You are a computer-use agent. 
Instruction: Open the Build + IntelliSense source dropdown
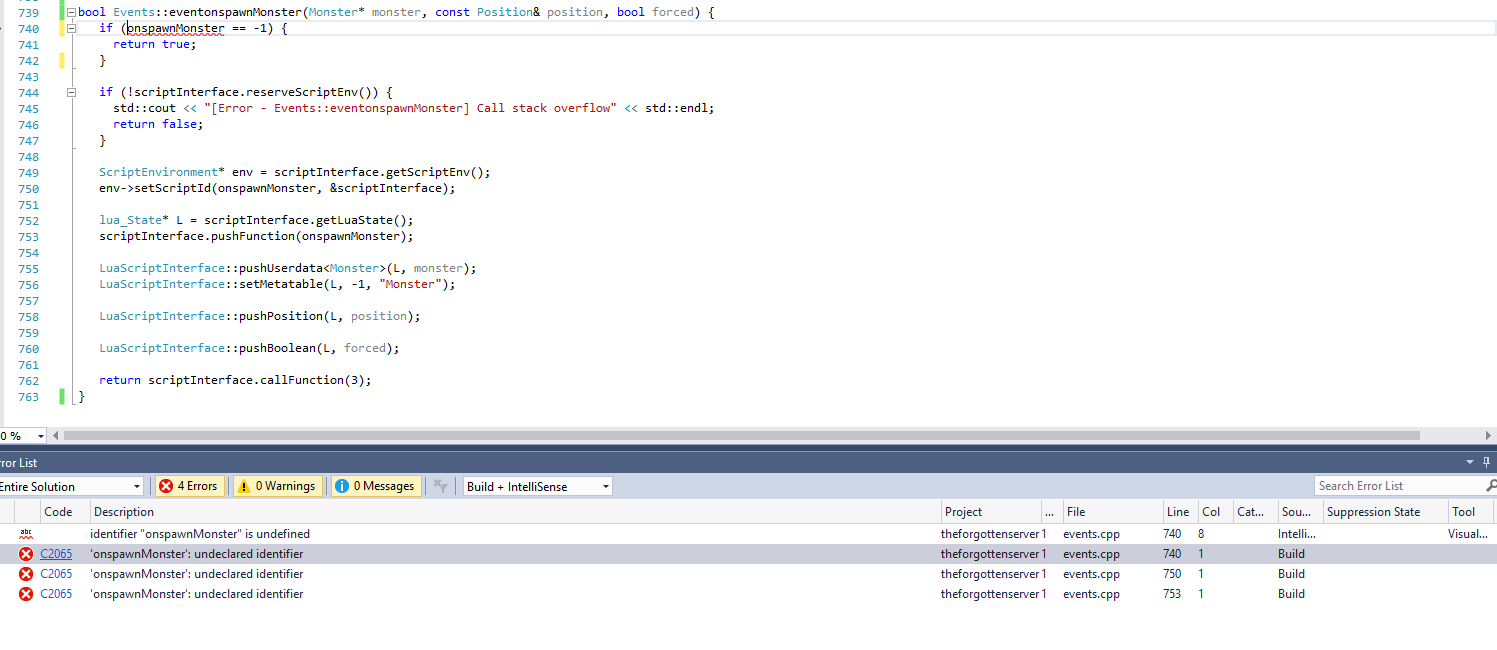537,486
